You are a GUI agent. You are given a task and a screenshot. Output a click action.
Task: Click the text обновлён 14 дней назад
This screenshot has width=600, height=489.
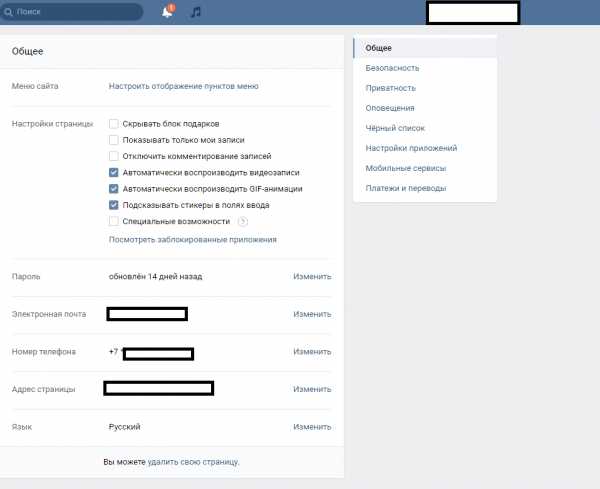point(155,276)
